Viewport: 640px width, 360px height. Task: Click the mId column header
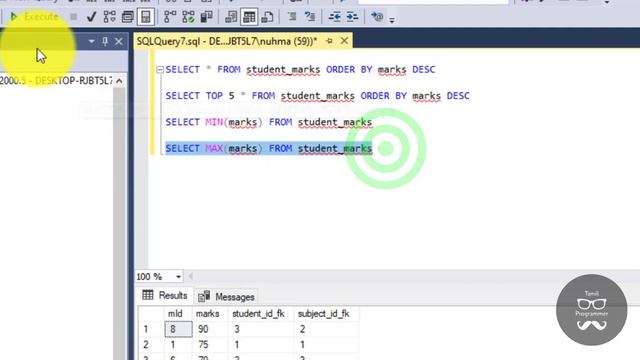coord(178,313)
